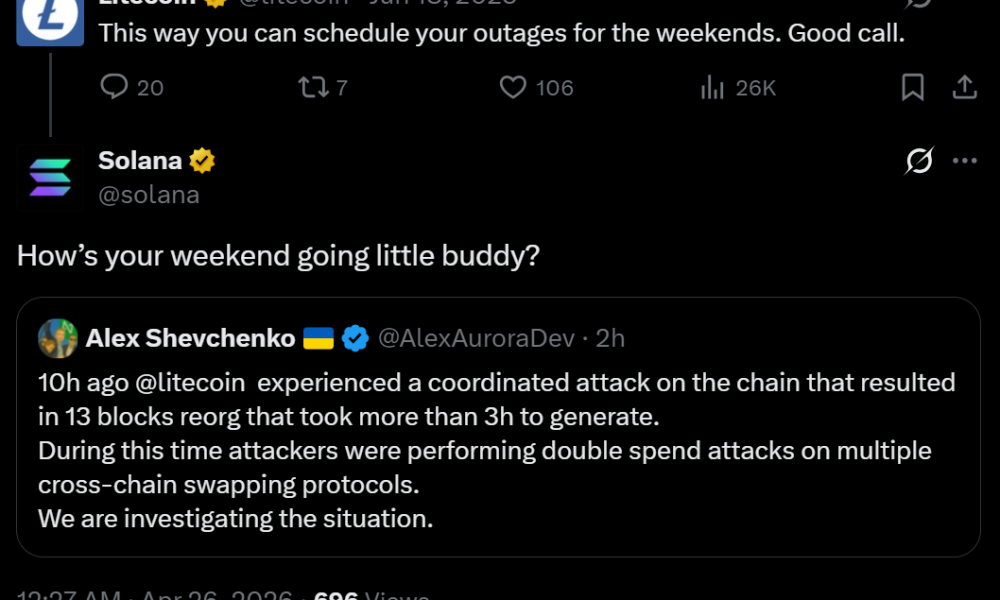Click the share icon under Litecoin's tweet
Viewport: 1000px width, 600px height.
point(964,88)
